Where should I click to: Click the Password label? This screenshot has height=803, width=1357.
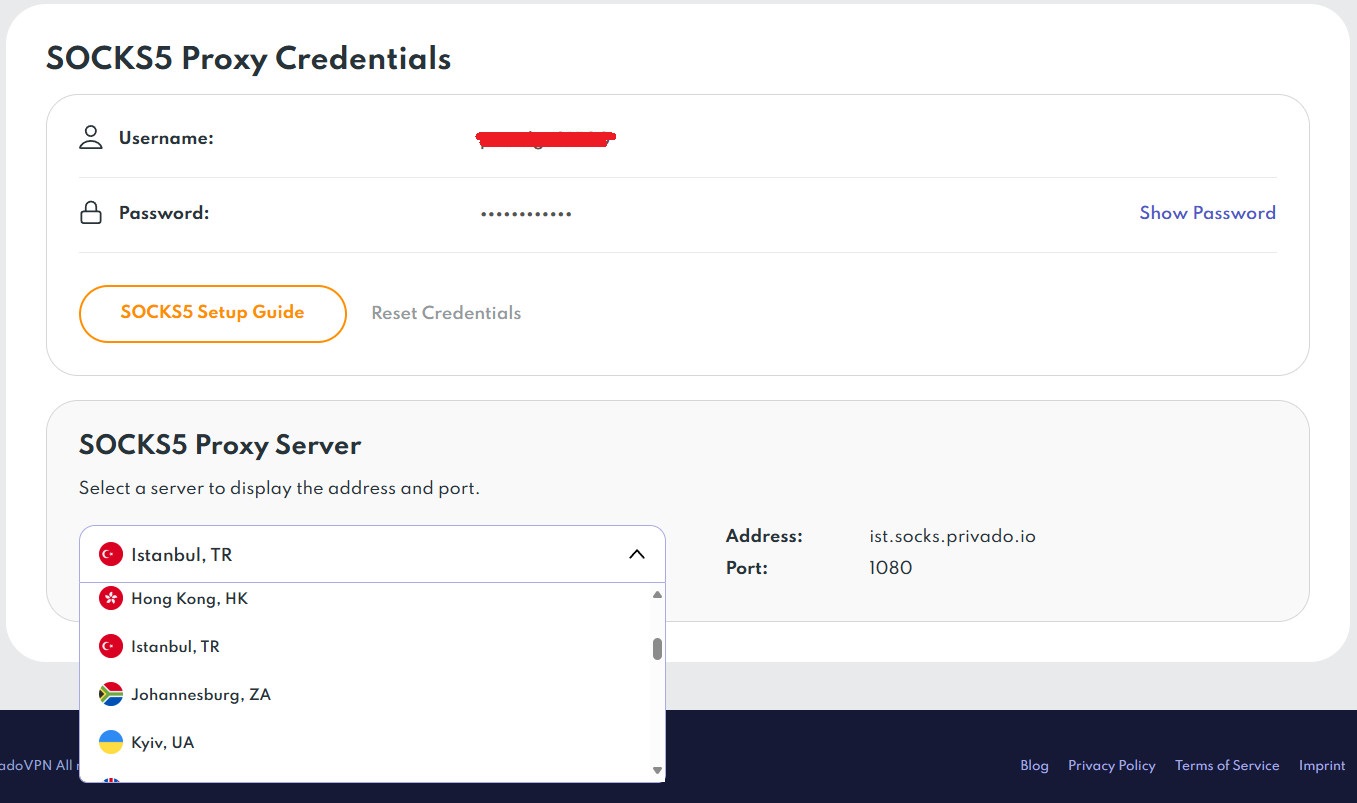coord(164,212)
